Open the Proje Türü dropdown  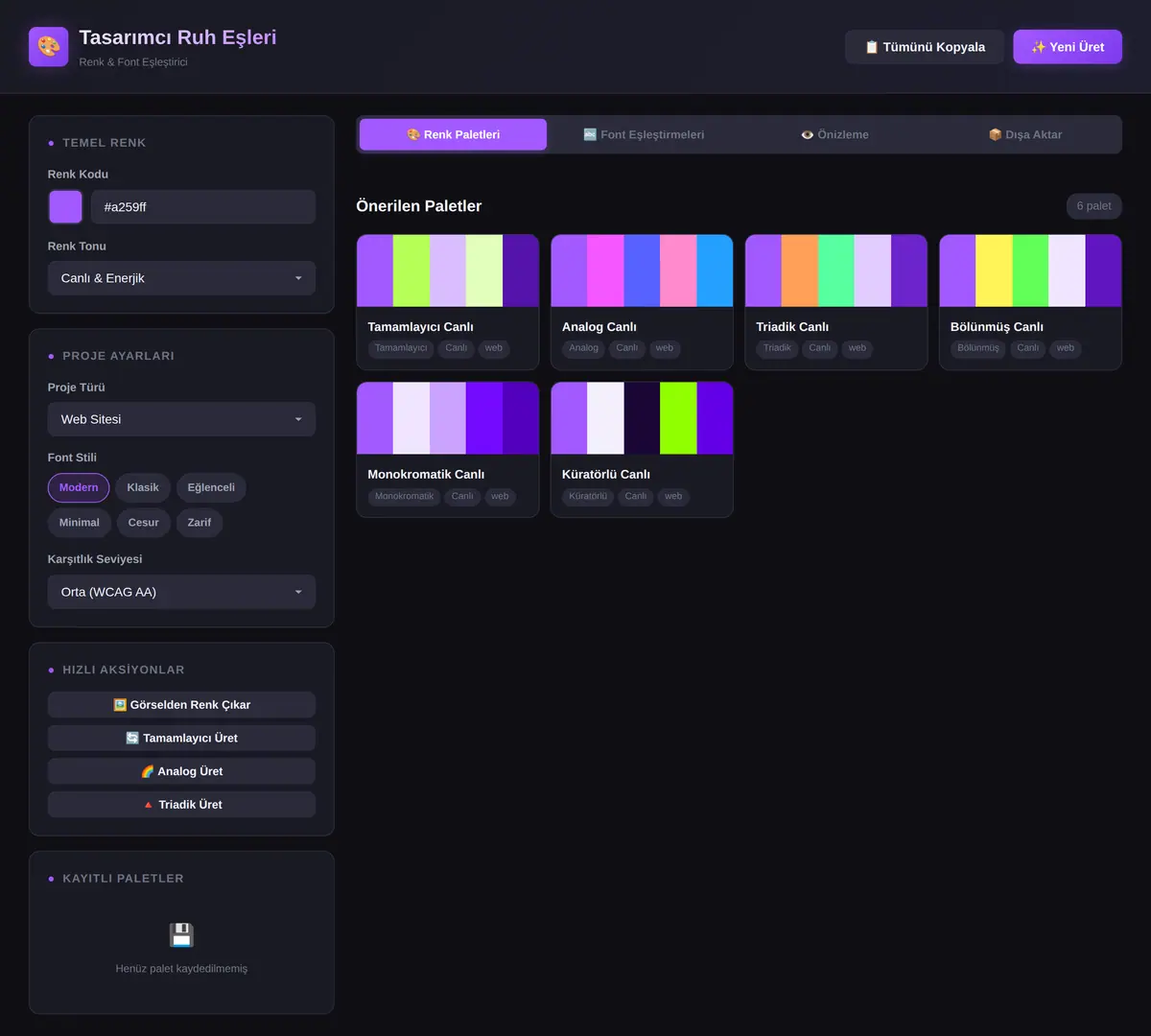181,419
